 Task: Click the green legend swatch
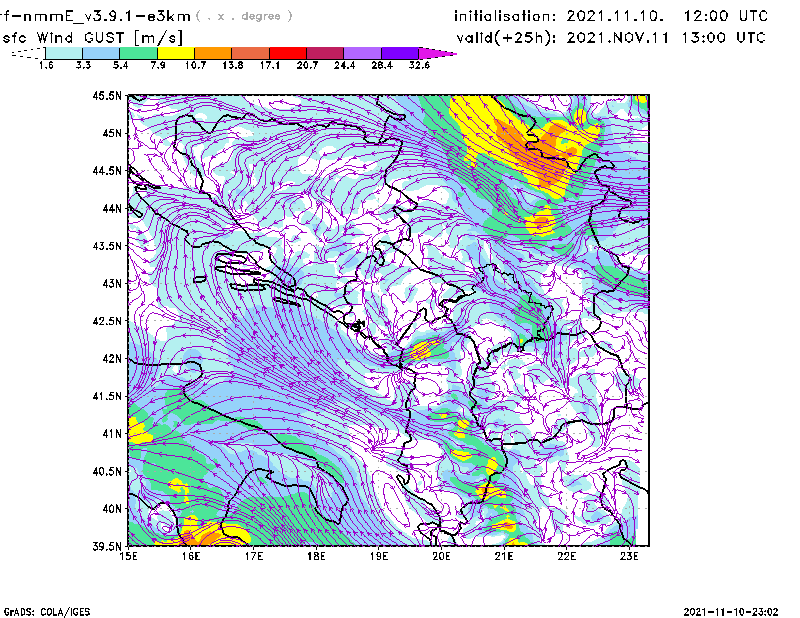pos(139,53)
